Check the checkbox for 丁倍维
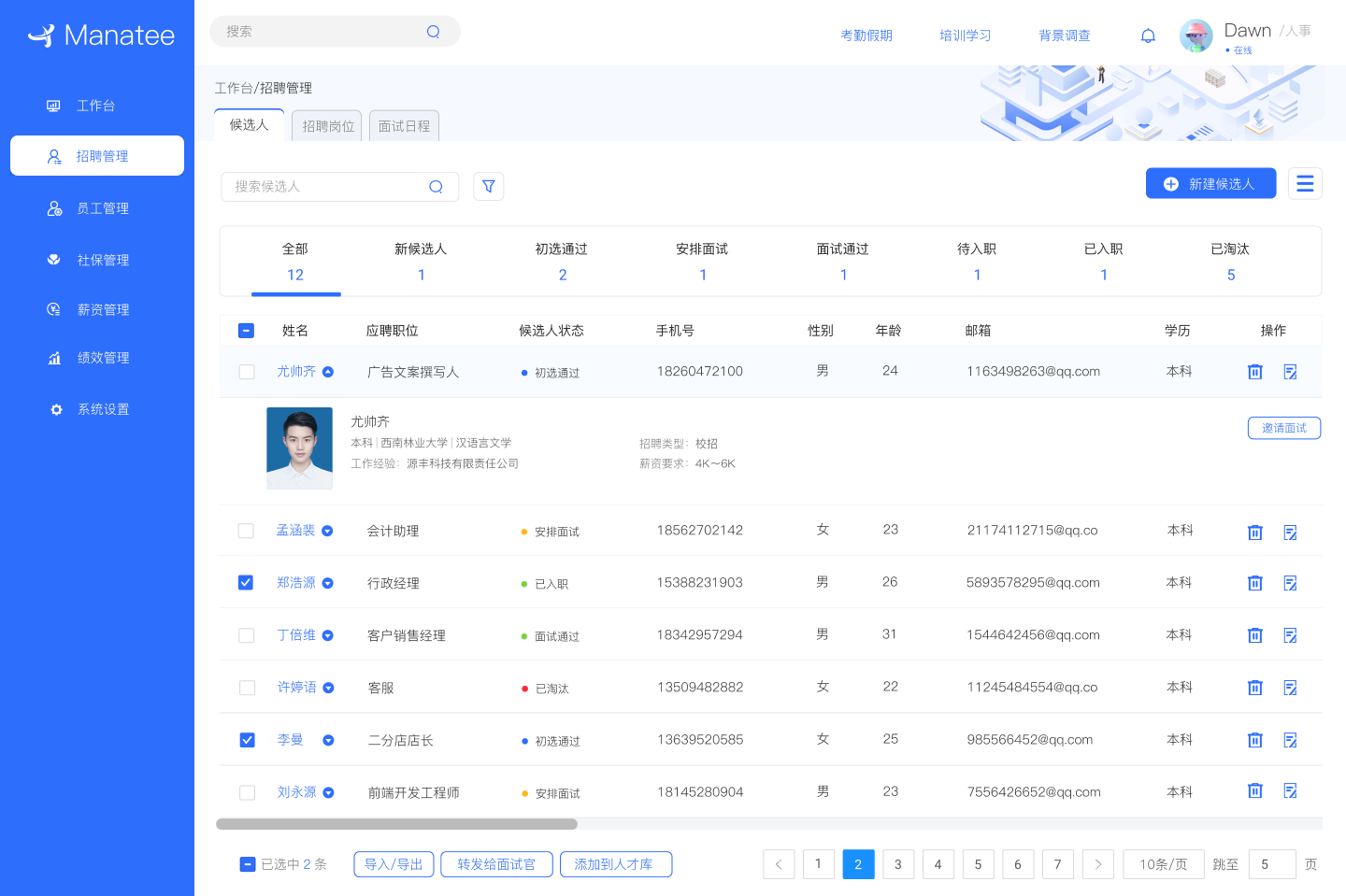Screen dimensions: 1346x896 (x=247, y=634)
